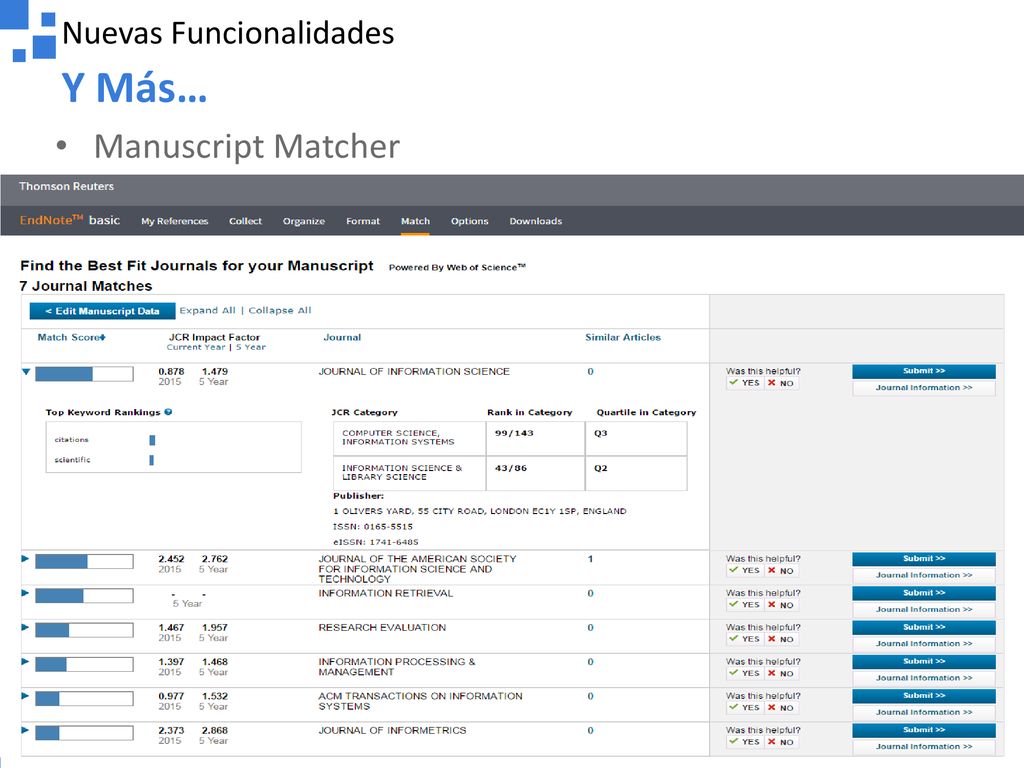Screen dimensions: 1024x768
Task: Expand the Research Evaluation journal row
Action: tap(25, 628)
